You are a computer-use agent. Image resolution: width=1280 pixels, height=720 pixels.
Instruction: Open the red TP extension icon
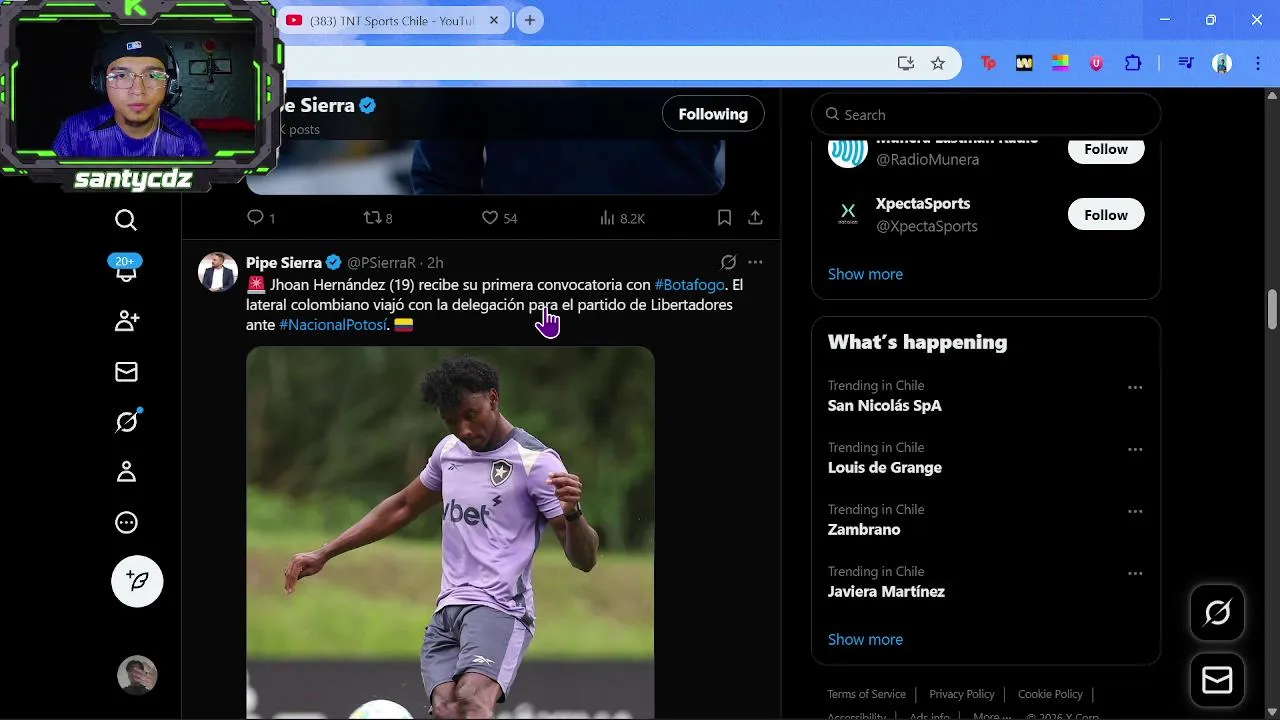coord(988,63)
